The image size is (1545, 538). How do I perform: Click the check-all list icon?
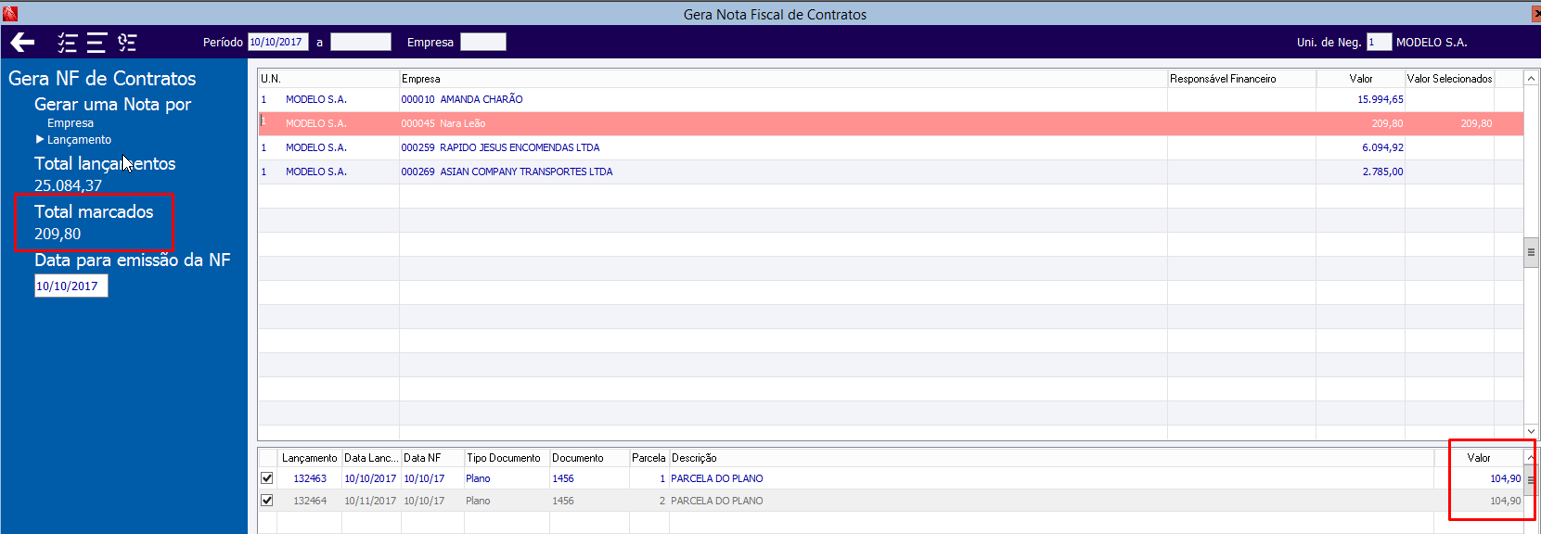(x=68, y=42)
